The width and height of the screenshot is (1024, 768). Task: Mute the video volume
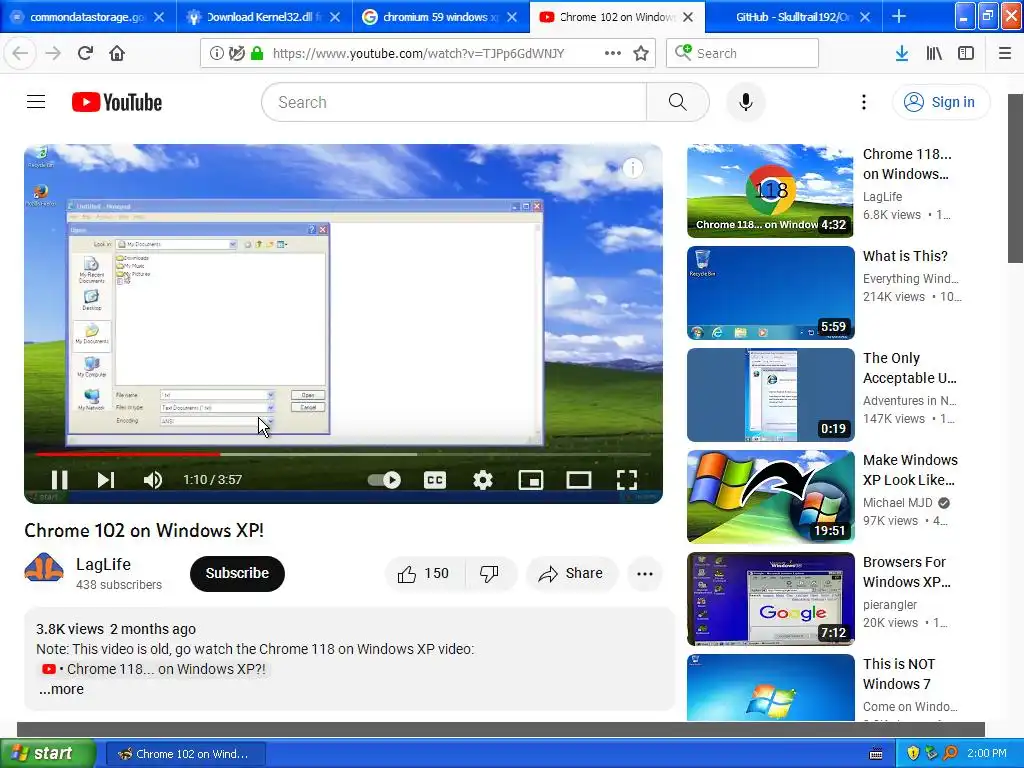pyautogui.click(x=153, y=480)
